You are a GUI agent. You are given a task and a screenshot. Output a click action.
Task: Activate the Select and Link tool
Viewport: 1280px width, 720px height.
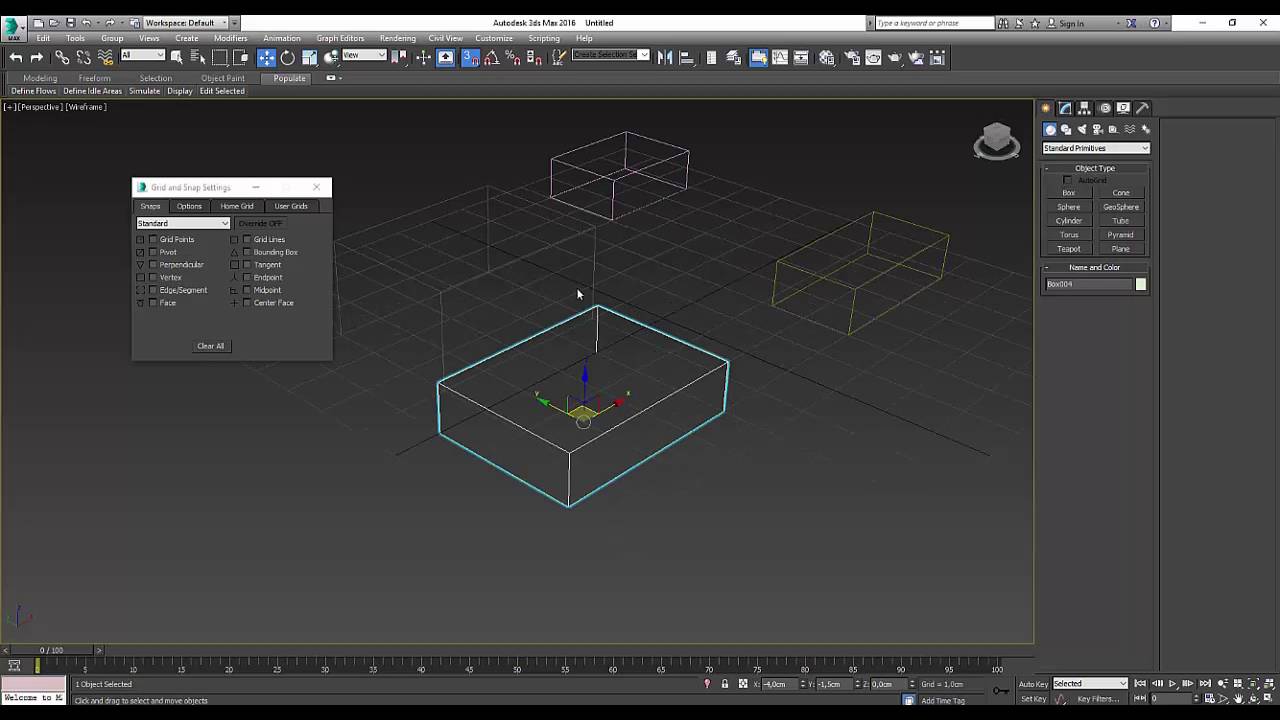click(x=62, y=58)
